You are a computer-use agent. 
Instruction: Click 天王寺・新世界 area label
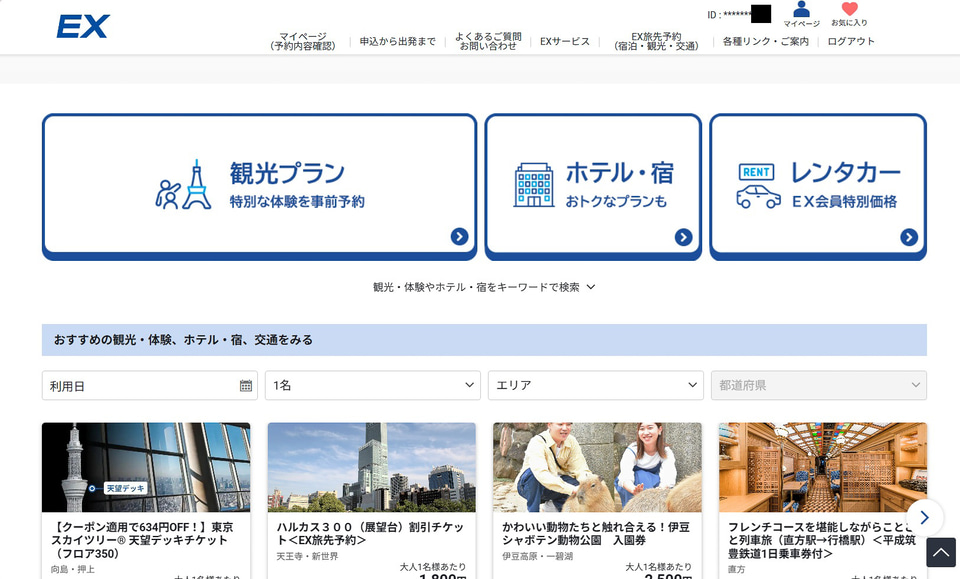(x=307, y=556)
